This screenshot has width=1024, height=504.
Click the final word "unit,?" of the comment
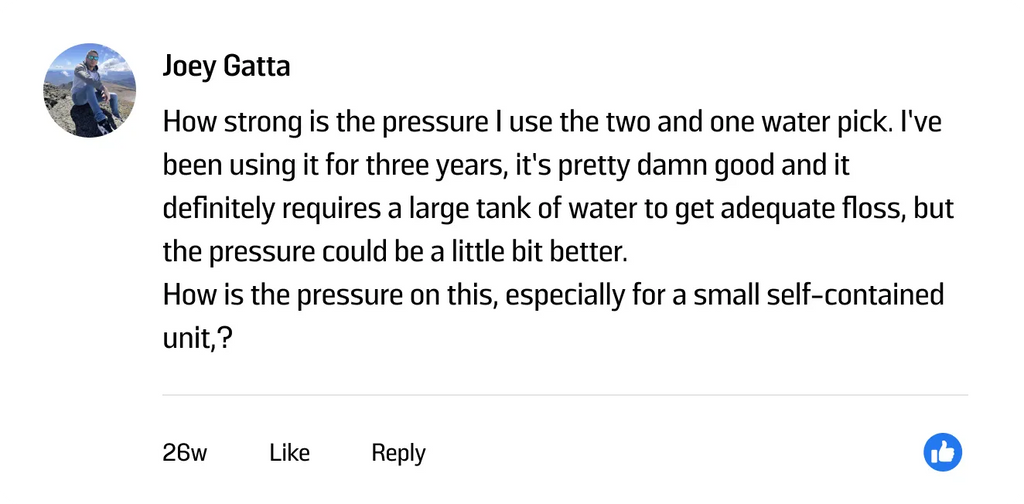pyautogui.click(x=197, y=340)
